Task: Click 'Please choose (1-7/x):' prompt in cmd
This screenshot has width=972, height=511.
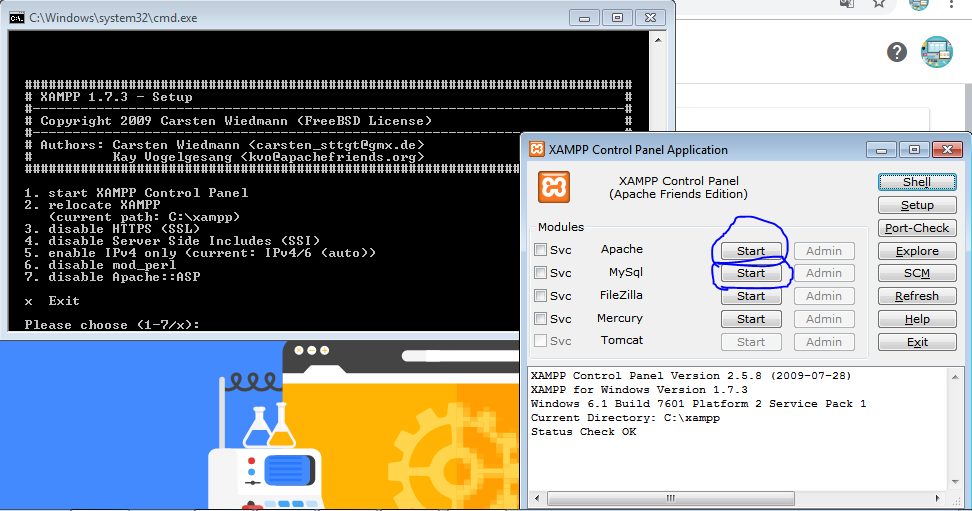Action: point(112,324)
